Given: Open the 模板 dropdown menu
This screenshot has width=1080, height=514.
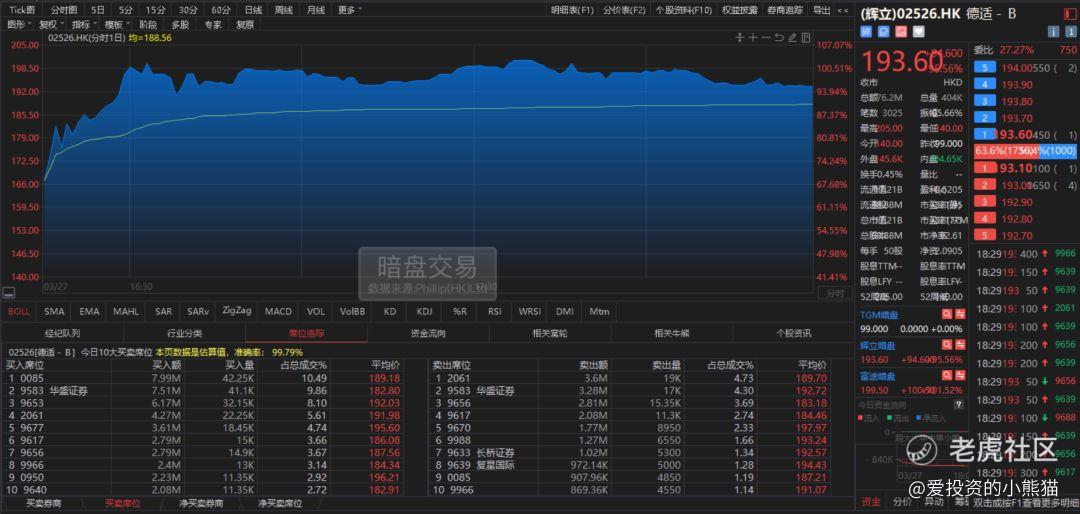Looking at the screenshot, I should click(115, 24).
